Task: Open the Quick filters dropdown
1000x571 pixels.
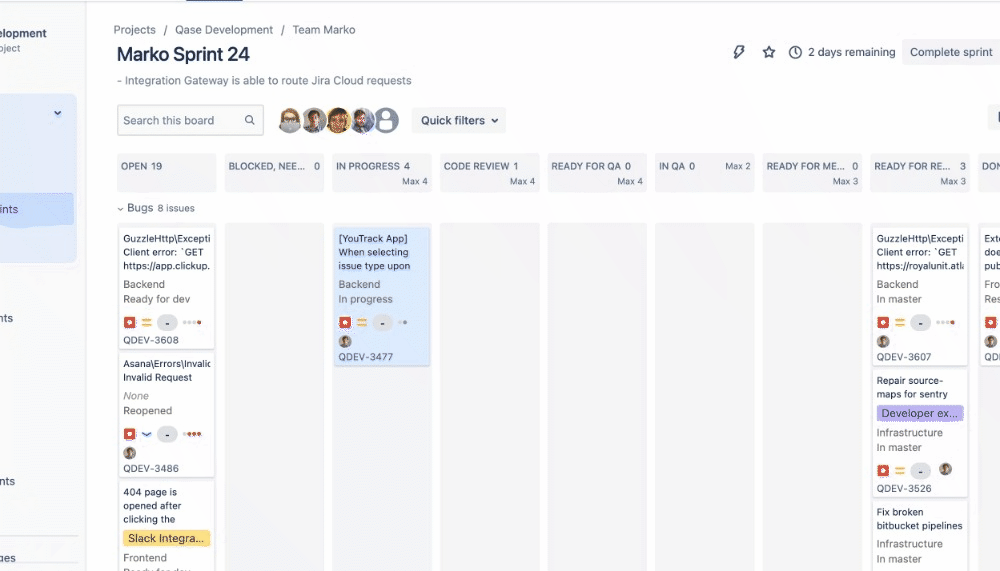Action: [x=459, y=120]
